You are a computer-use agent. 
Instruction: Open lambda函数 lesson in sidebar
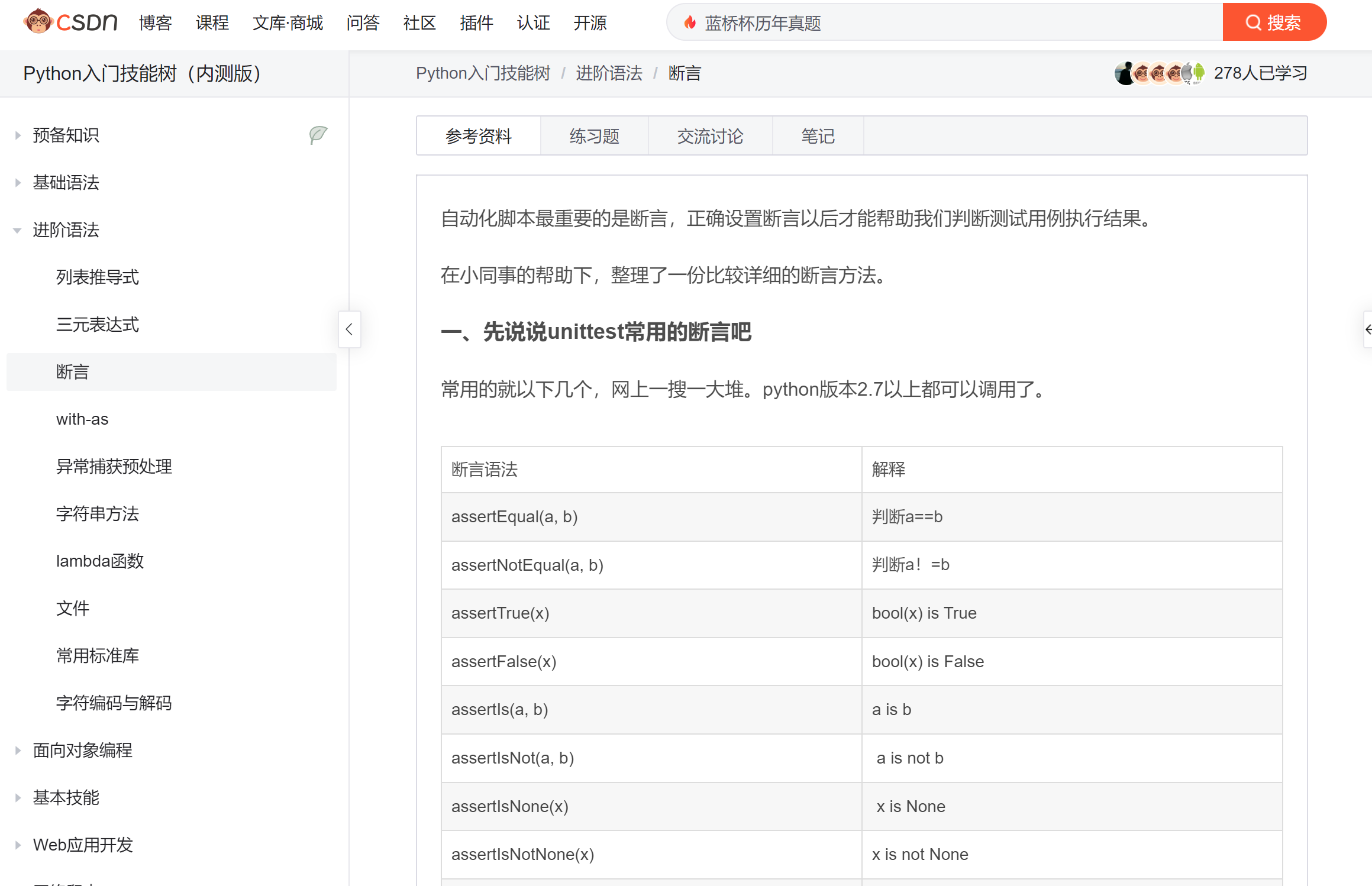(100, 561)
